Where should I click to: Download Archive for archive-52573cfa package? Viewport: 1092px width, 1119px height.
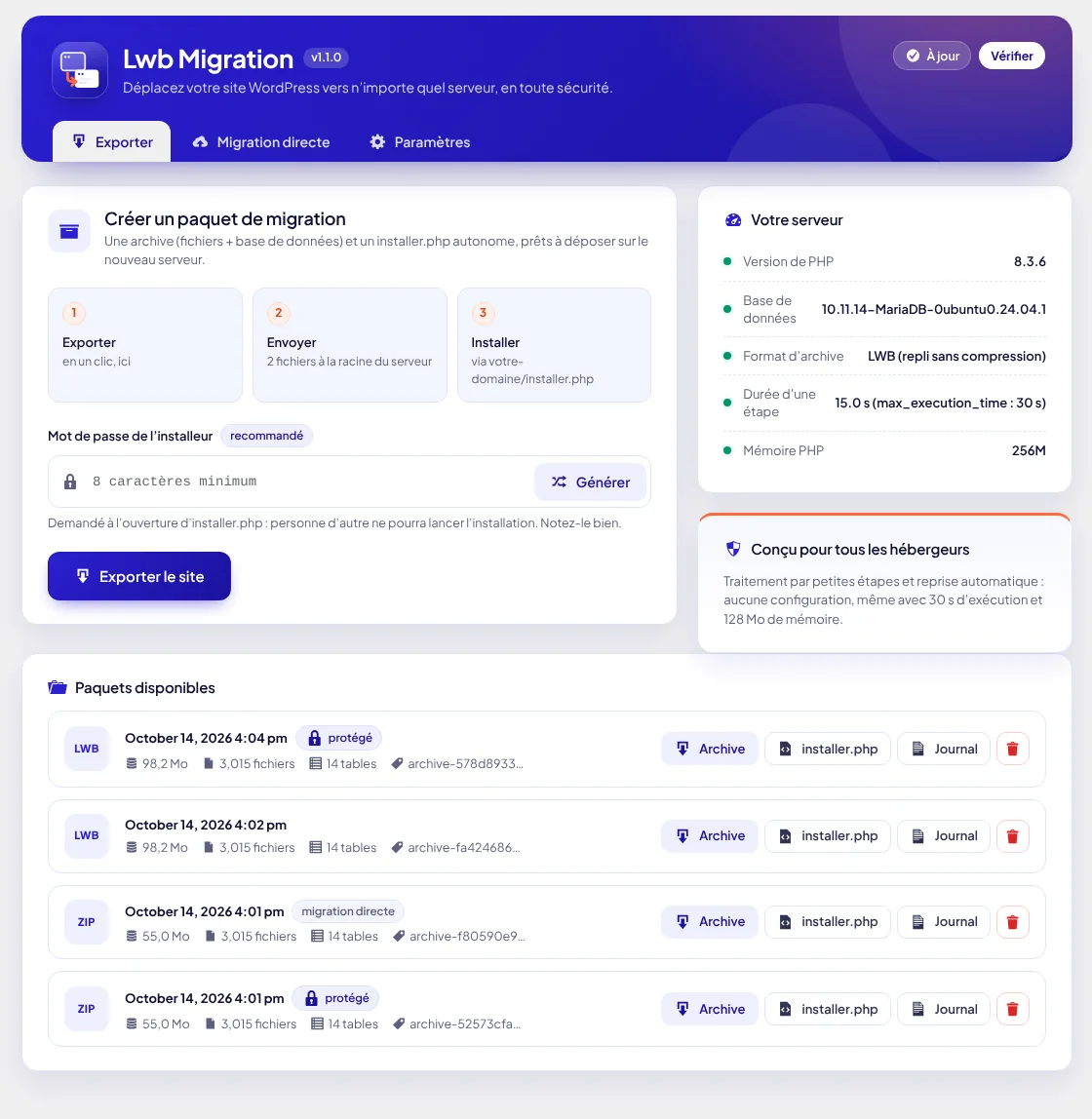tap(710, 1009)
